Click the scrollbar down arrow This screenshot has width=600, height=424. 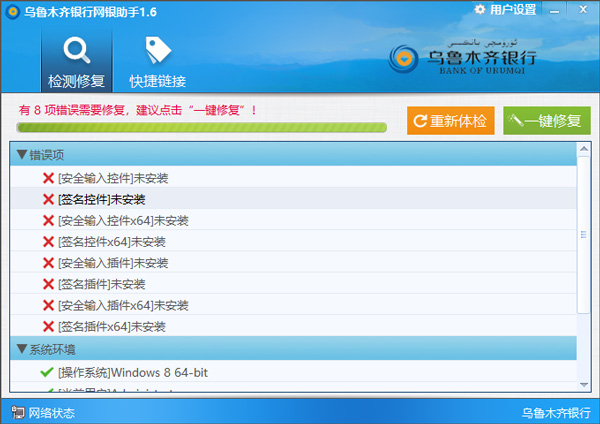[x=584, y=385]
